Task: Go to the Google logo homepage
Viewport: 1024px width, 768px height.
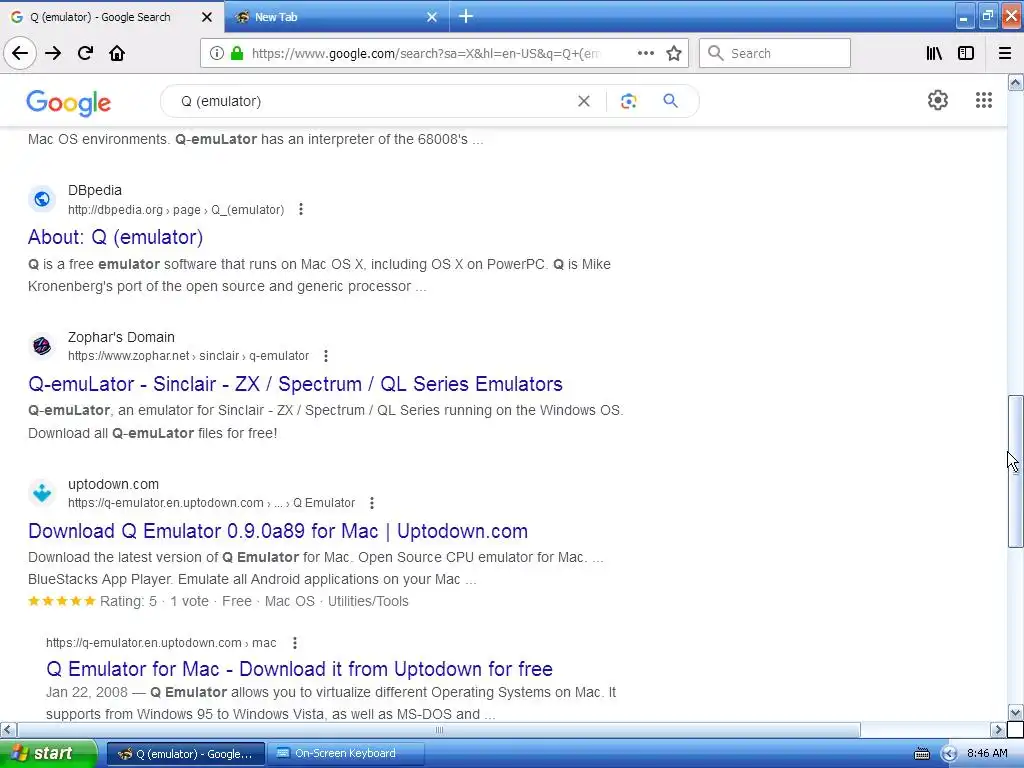Action: coord(69,103)
